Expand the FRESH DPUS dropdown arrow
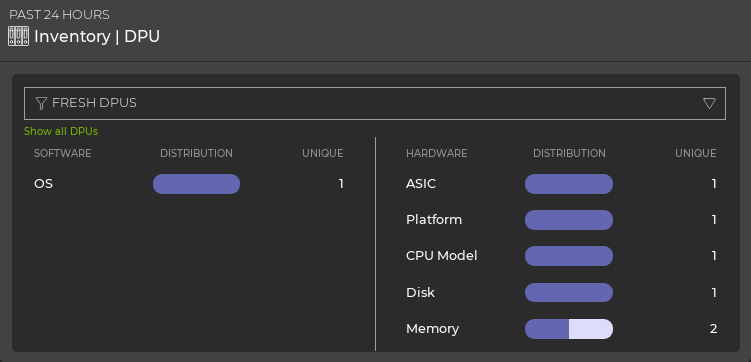This screenshot has width=751, height=362. click(709, 103)
